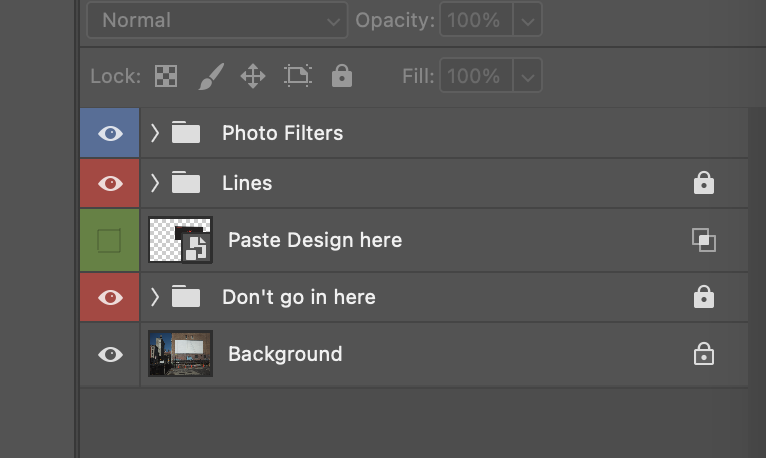
Task: Open the Fill percentage dropdown arrow
Action: tap(529, 76)
